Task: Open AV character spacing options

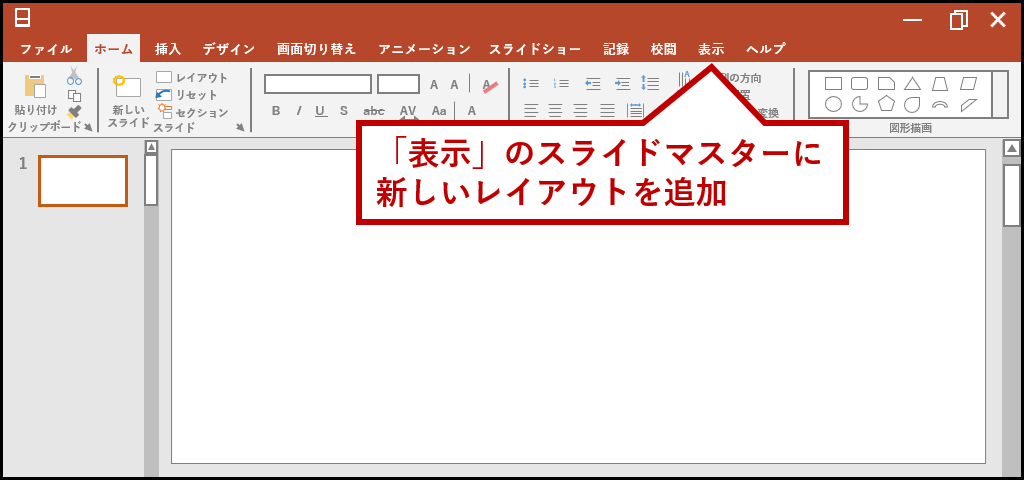Action: pos(408,112)
